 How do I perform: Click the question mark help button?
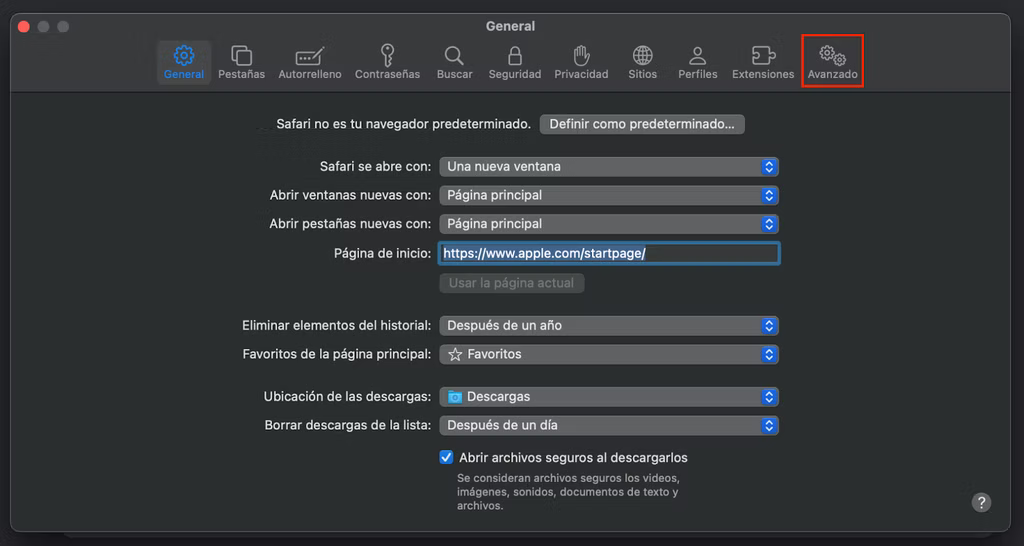(x=981, y=502)
